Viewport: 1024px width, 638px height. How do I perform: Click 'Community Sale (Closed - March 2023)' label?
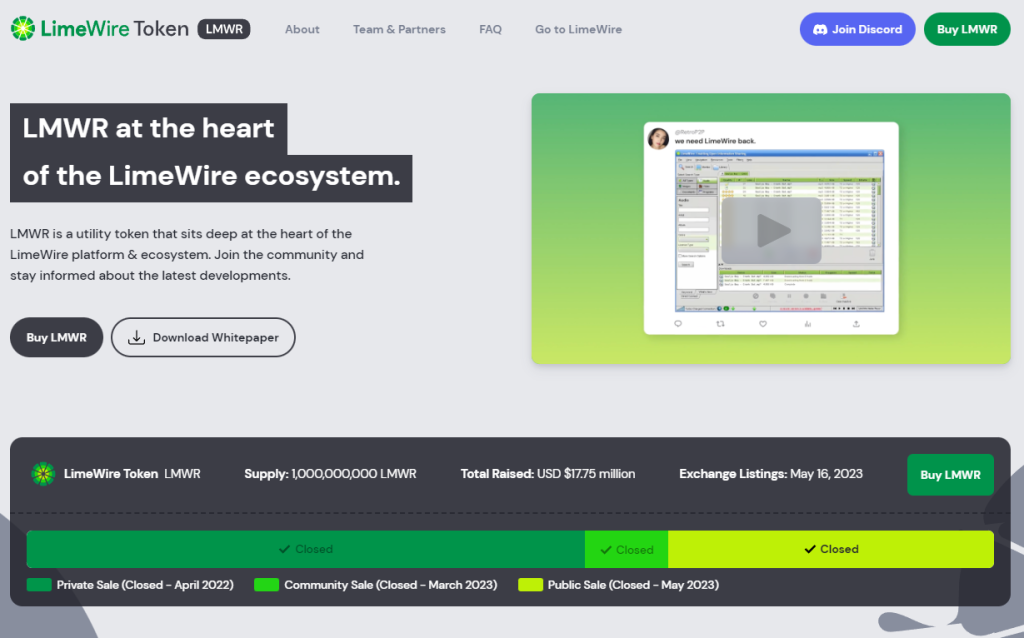pyautogui.click(x=391, y=585)
